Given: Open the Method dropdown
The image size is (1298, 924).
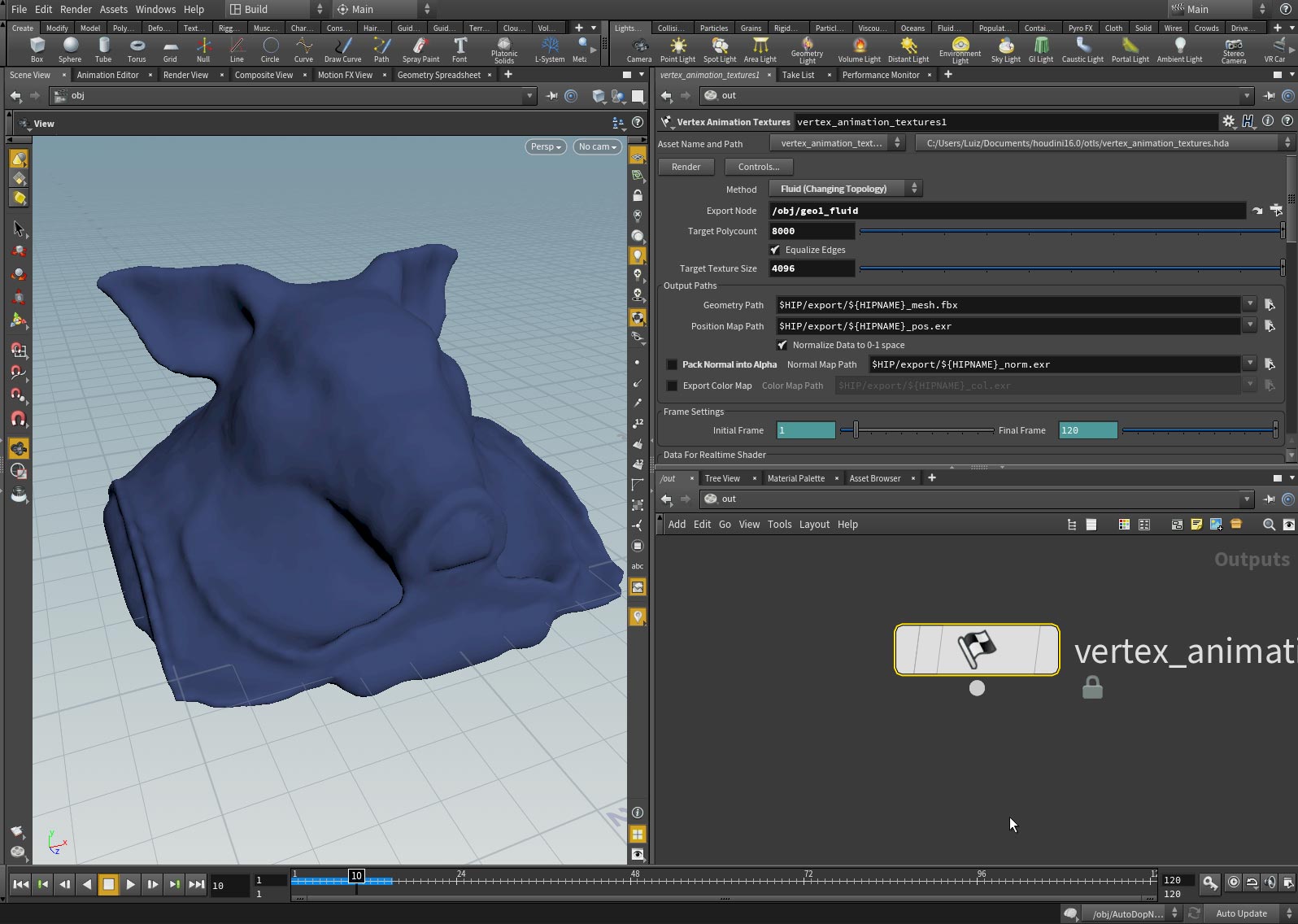Looking at the screenshot, I should [x=845, y=189].
